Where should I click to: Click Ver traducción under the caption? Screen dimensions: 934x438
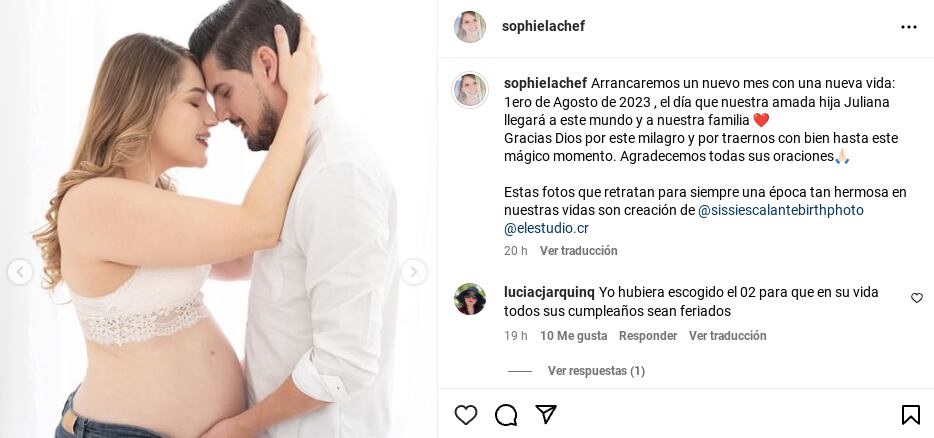point(578,251)
